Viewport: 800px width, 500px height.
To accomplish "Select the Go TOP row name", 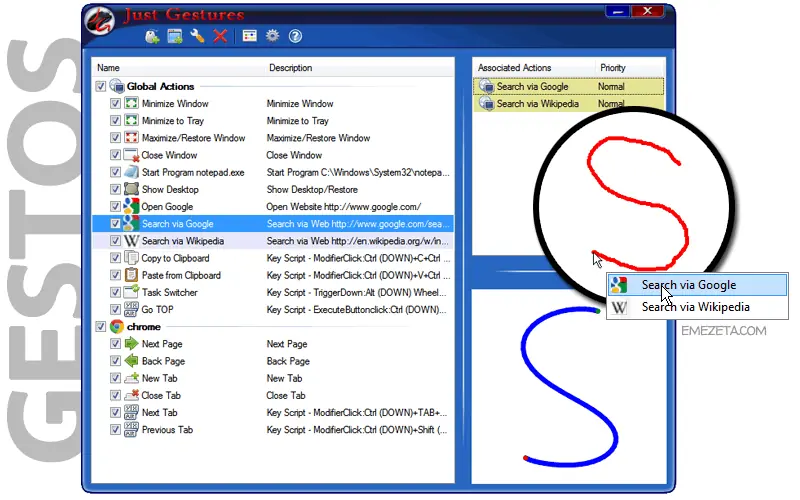I will [158, 310].
